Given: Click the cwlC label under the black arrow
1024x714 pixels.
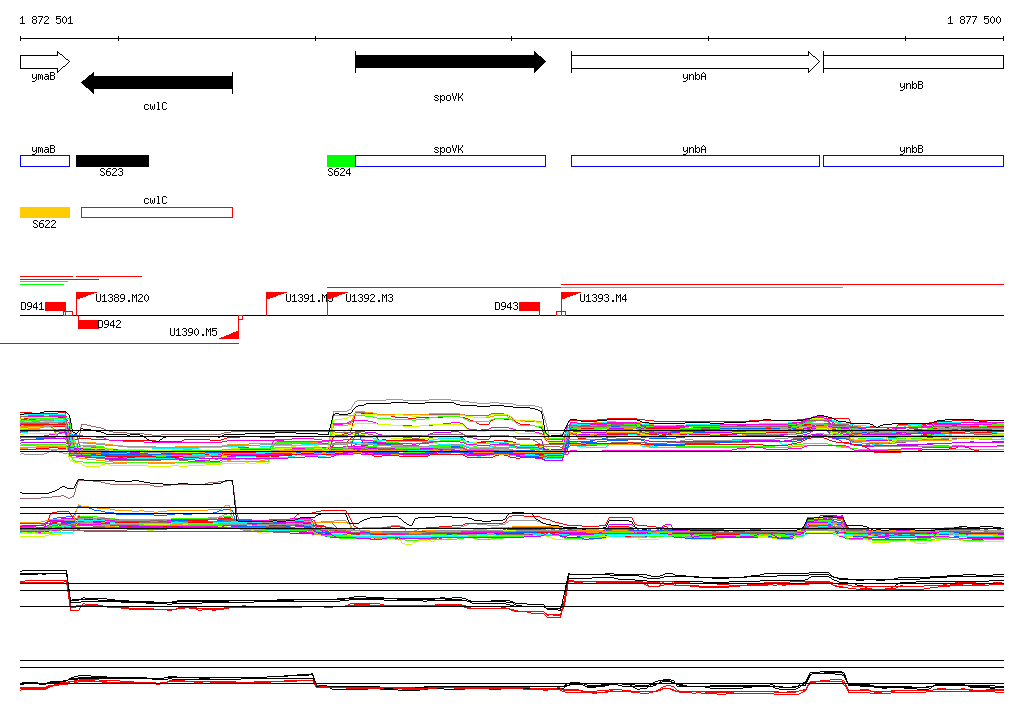Looking at the screenshot, I should click(155, 106).
